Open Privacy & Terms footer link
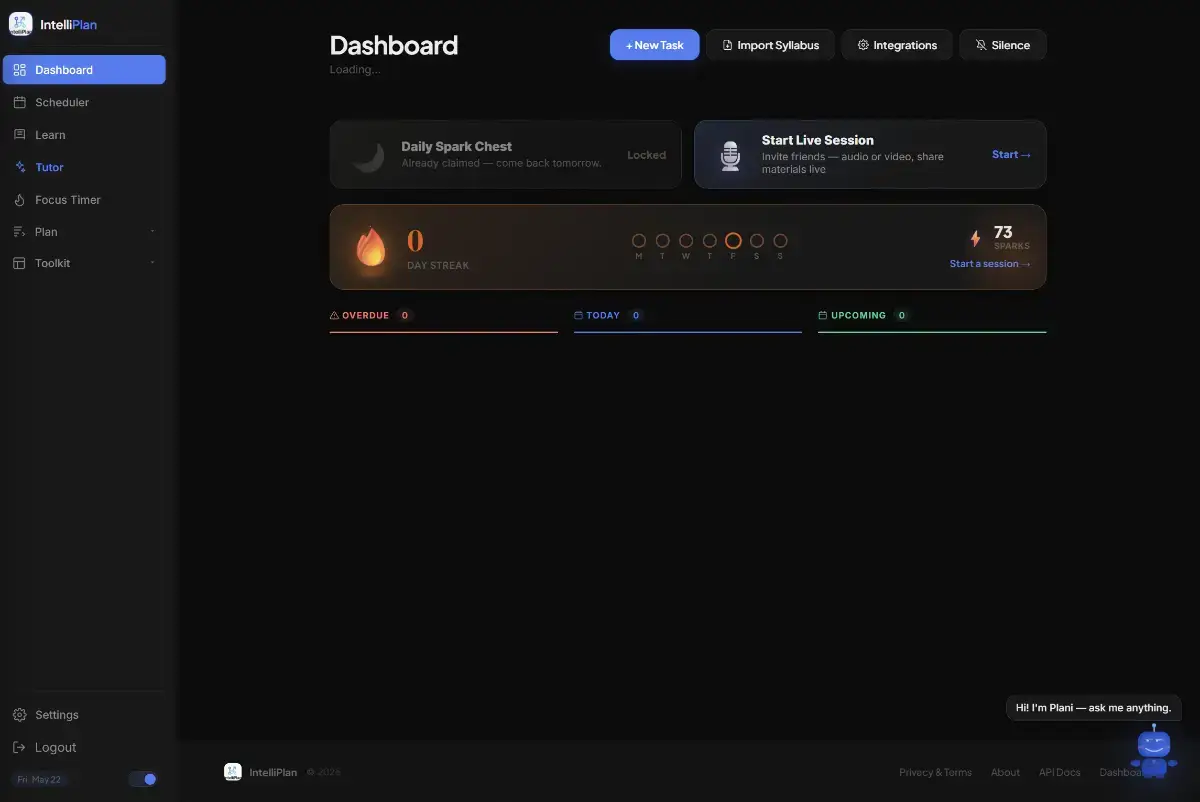 pos(935,772)
